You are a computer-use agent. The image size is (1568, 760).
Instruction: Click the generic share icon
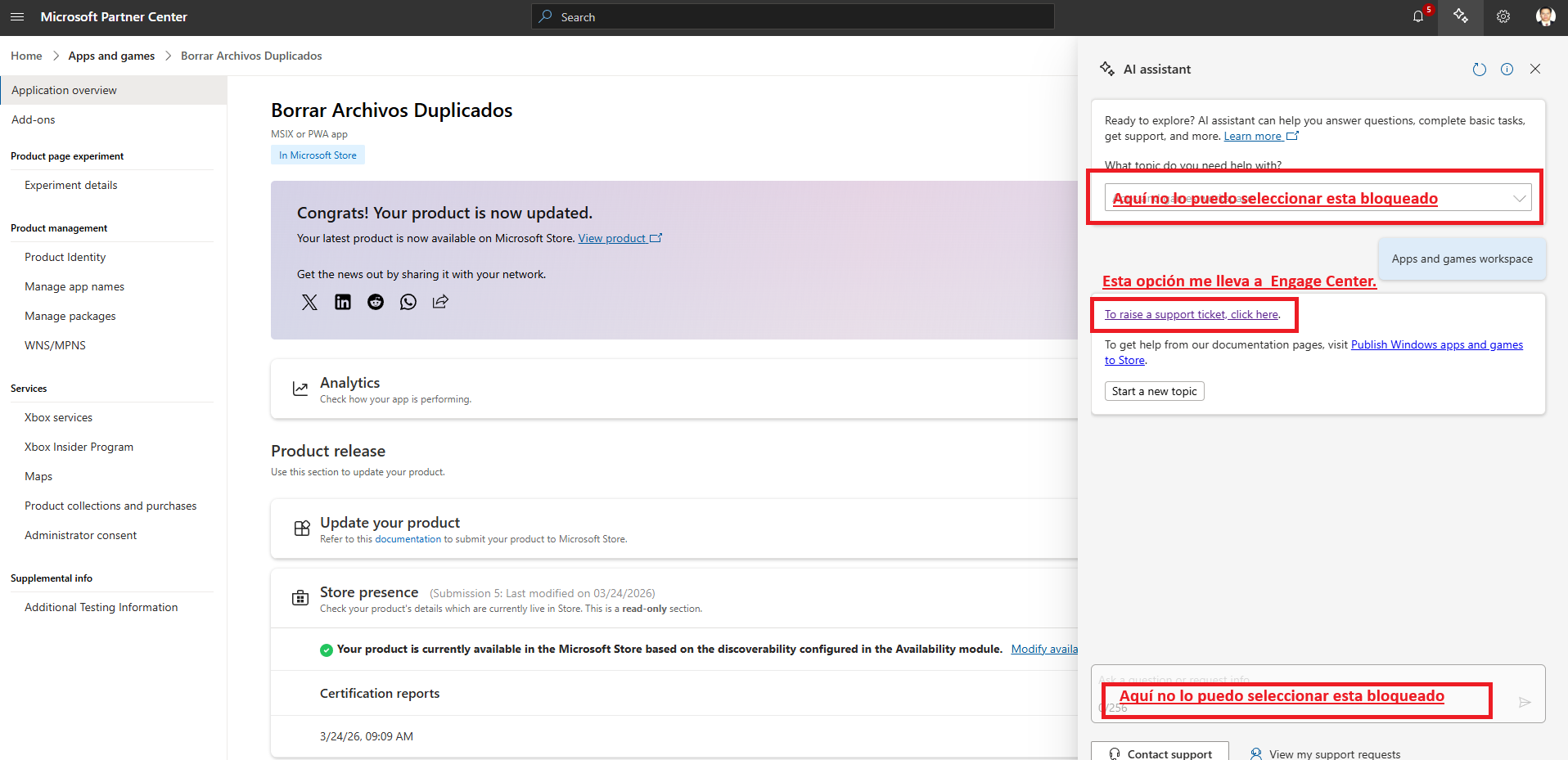click(x=440, y=302)
